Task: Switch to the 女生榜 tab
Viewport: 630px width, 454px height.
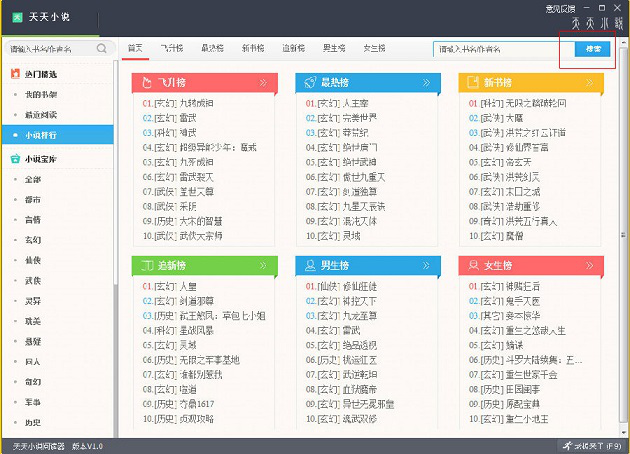Action: 374,48
